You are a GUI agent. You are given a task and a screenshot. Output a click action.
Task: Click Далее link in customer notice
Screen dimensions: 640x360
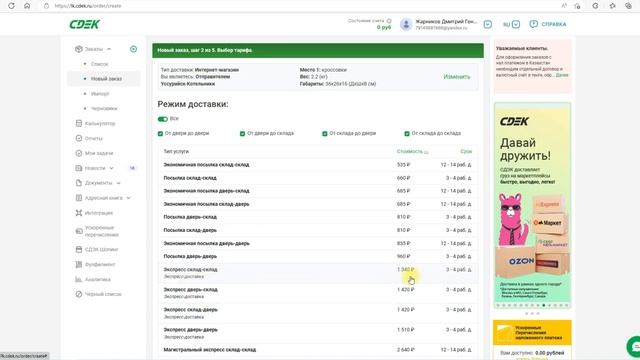[x=562, y=75]
